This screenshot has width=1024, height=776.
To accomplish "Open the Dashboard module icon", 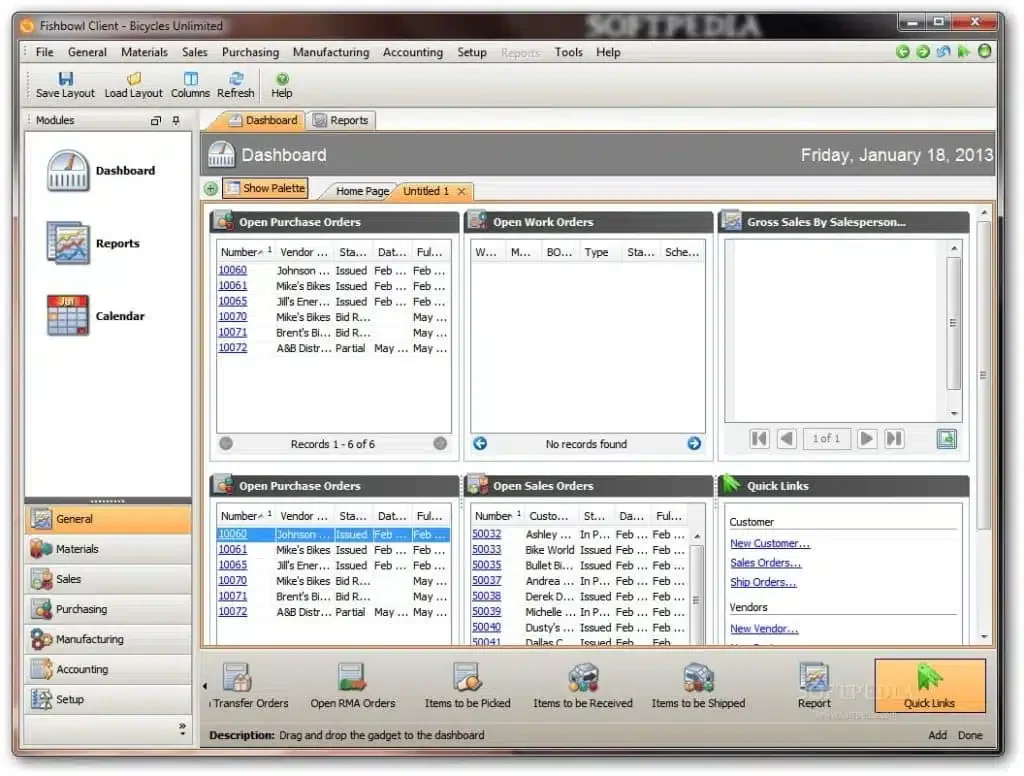I will pyautogui.click(x=68, y=171).
